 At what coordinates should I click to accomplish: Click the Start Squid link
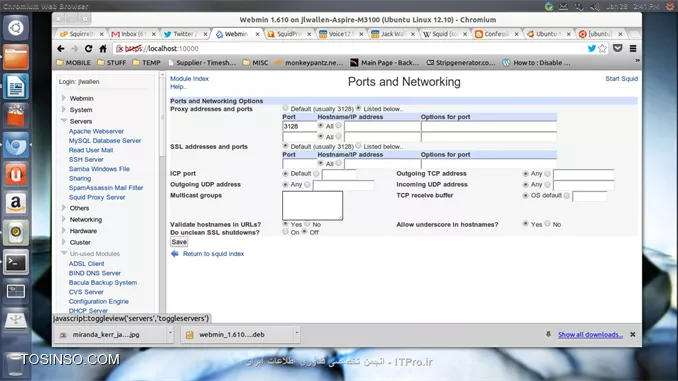point(621,79)
